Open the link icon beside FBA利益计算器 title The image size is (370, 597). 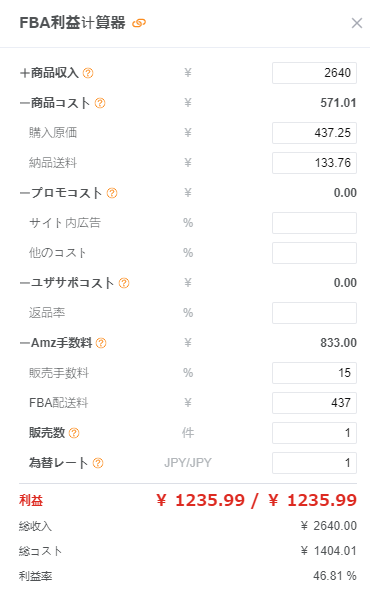[x=139, y=23]
